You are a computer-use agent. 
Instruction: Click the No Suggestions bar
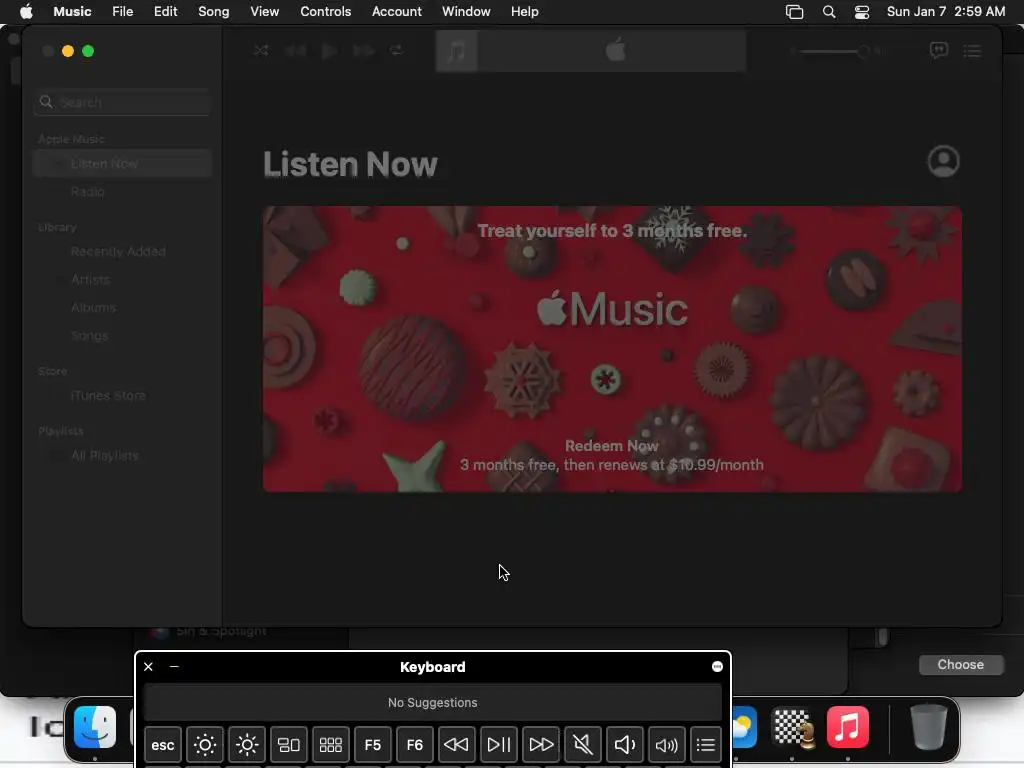point(432,703)
